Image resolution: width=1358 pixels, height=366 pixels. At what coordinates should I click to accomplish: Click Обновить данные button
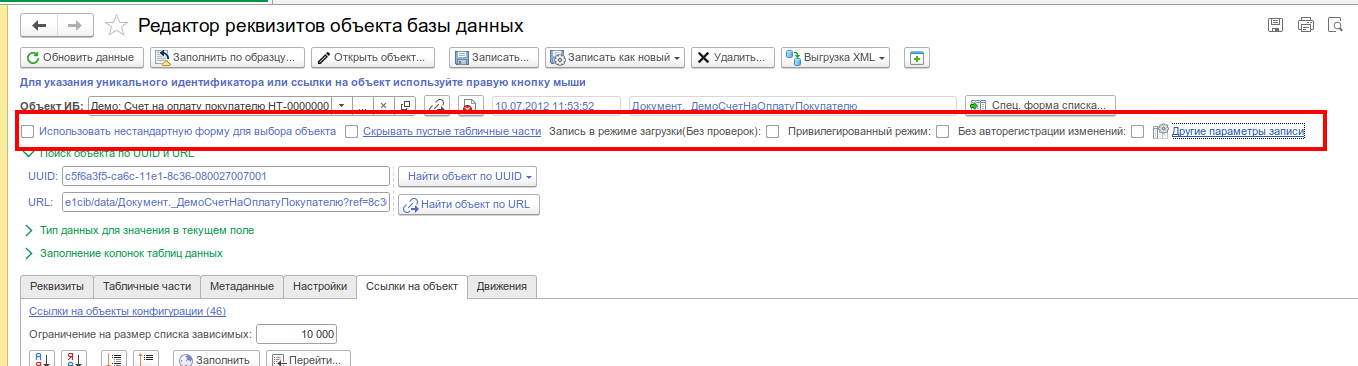pos(83,58)
